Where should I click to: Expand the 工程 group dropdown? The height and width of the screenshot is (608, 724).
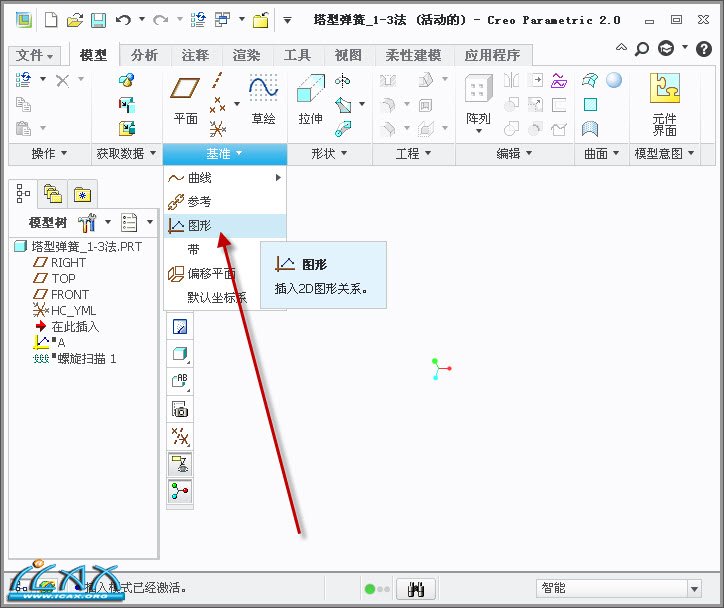point(413,154)
